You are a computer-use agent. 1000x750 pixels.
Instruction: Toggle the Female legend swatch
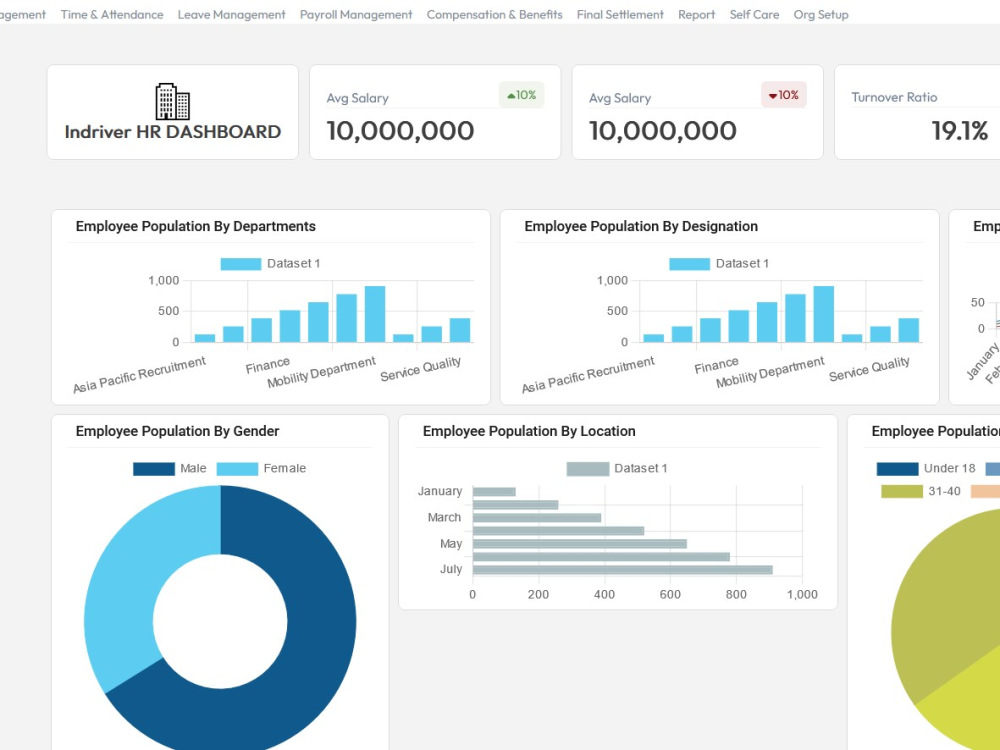click(237, 469)
